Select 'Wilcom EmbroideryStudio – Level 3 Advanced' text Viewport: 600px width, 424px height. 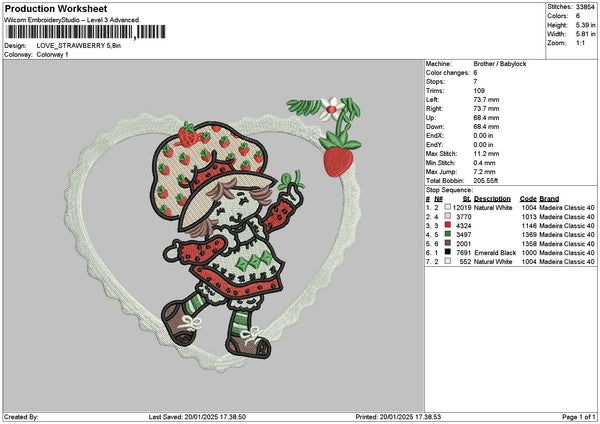point(72,20)
